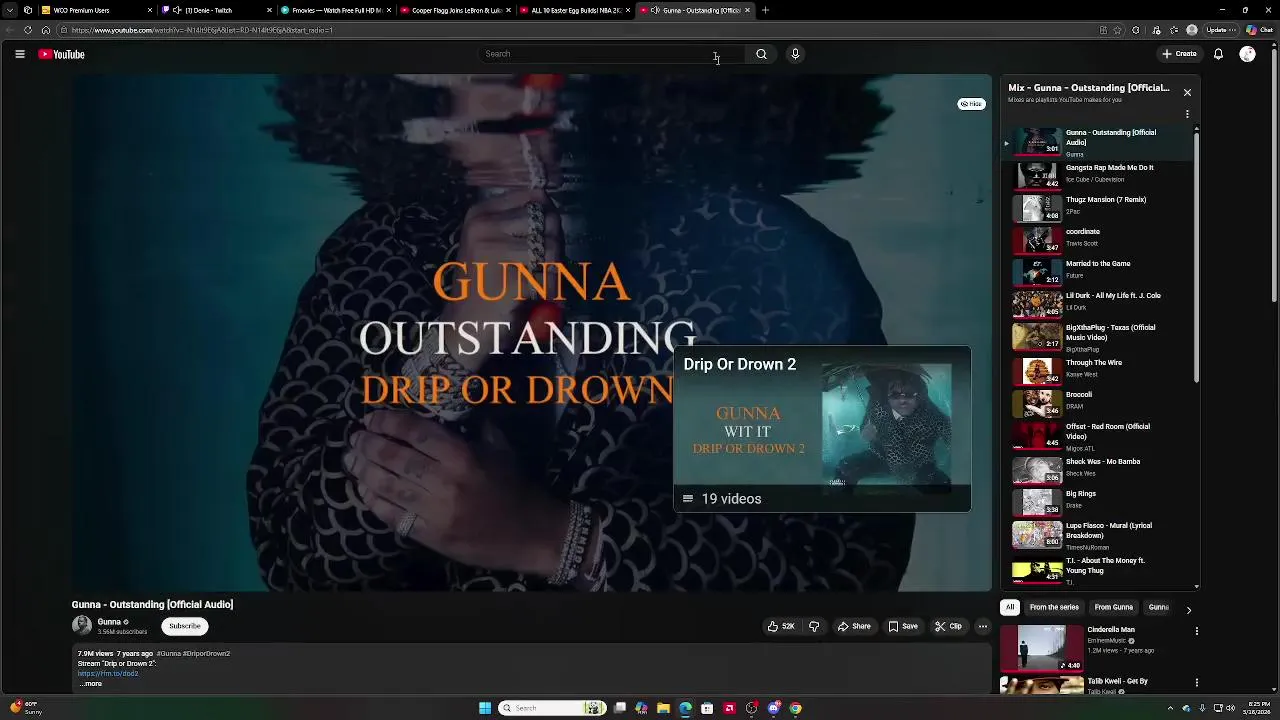1280x720 pixels.
Task: Select Lupe Fiasco - Mural entry
Action: click(x=1100, y=535)
